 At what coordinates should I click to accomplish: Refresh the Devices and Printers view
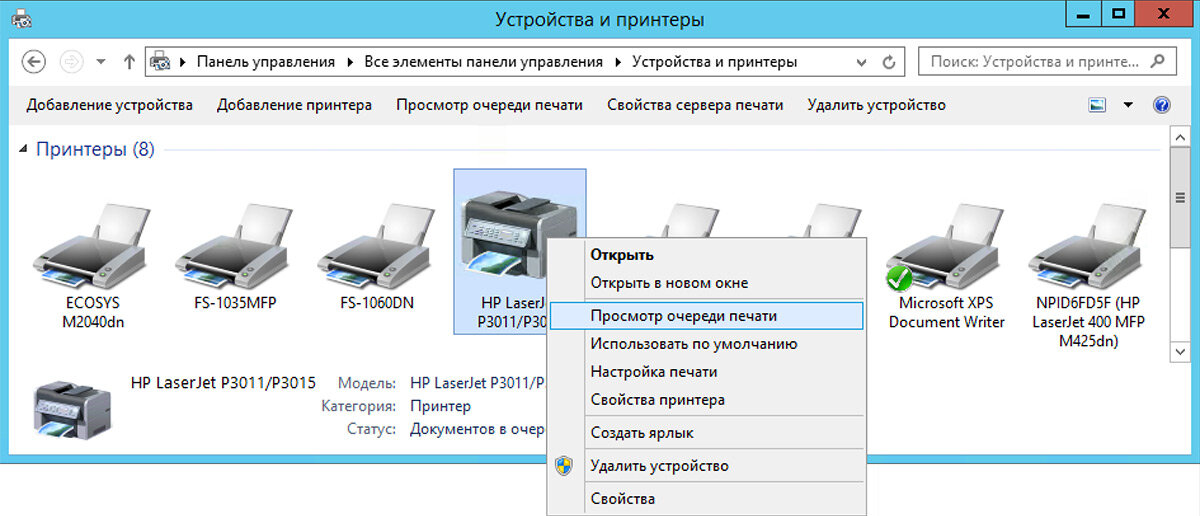point(888,62)
